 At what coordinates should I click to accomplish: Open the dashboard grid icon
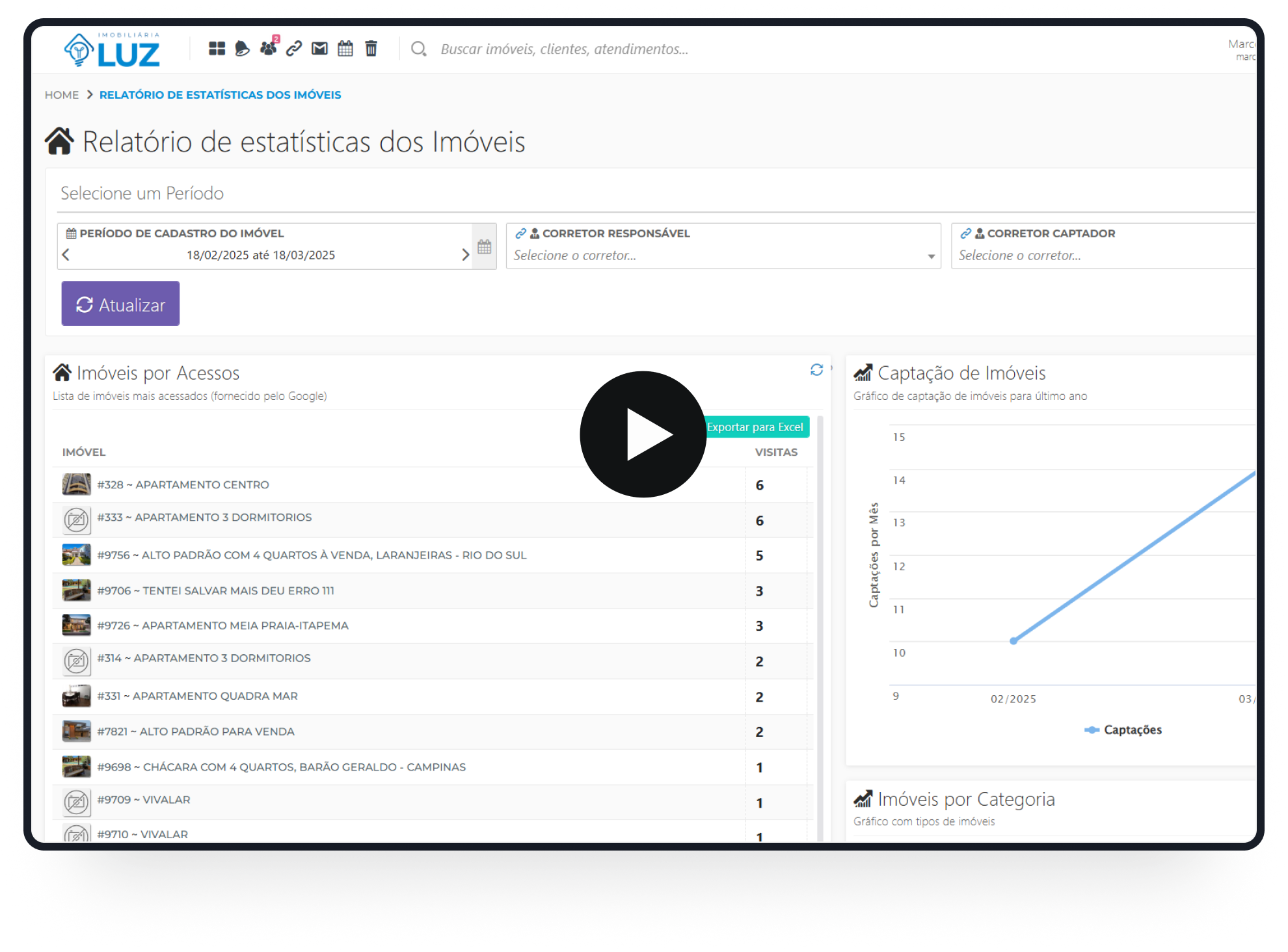point(217,49)
